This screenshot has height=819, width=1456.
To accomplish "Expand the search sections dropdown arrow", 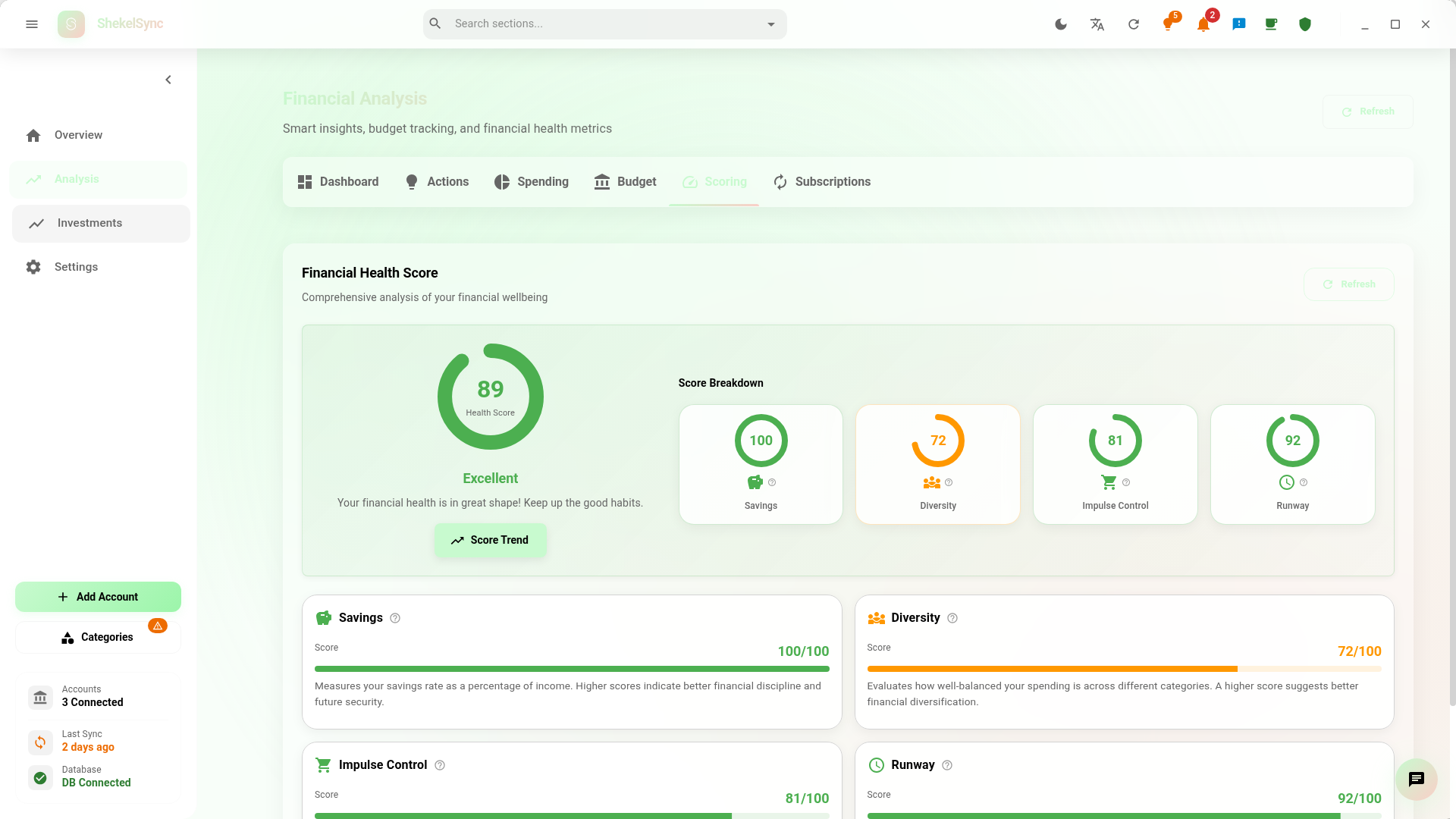I will click(771, 24).
